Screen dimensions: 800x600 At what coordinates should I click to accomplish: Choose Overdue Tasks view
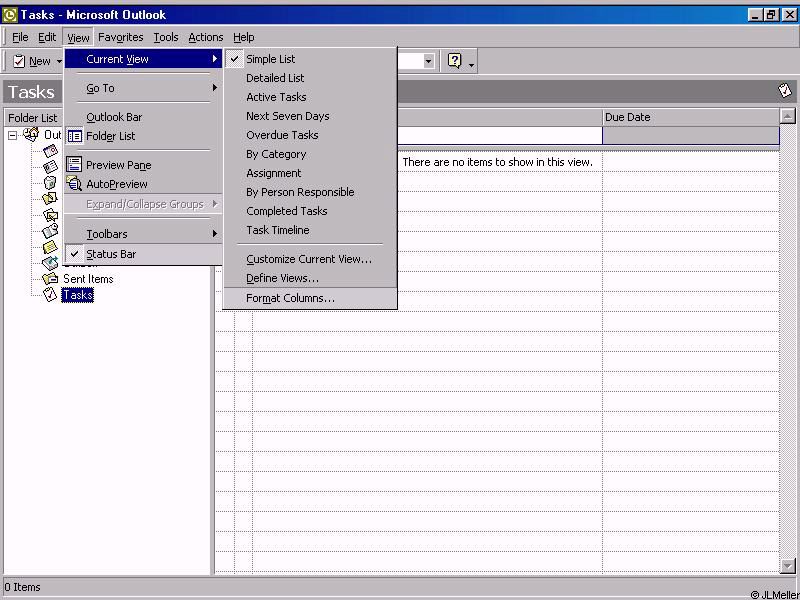point(282,135)
